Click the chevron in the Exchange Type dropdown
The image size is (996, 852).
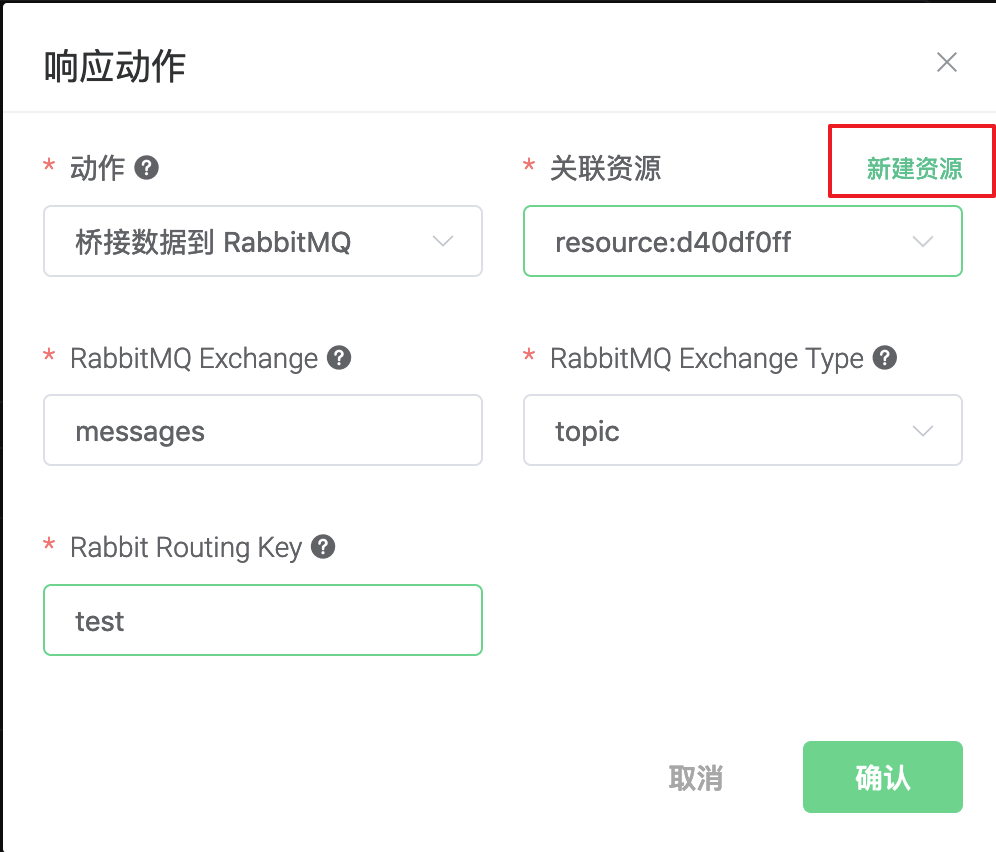[922, 431]
